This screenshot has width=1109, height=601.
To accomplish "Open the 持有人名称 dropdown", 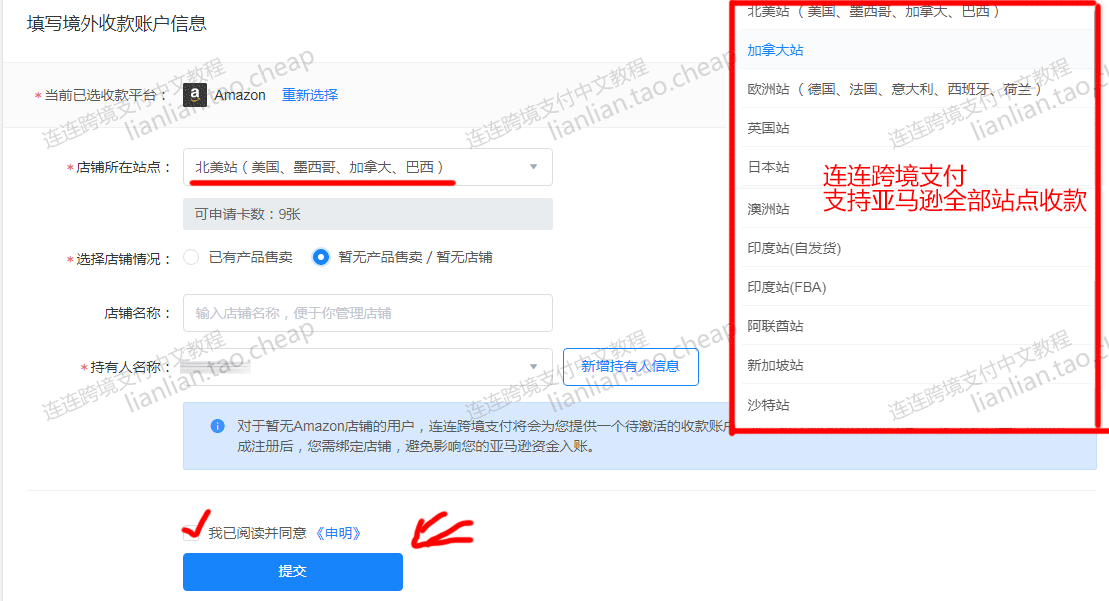I will [x=367, y=366].
